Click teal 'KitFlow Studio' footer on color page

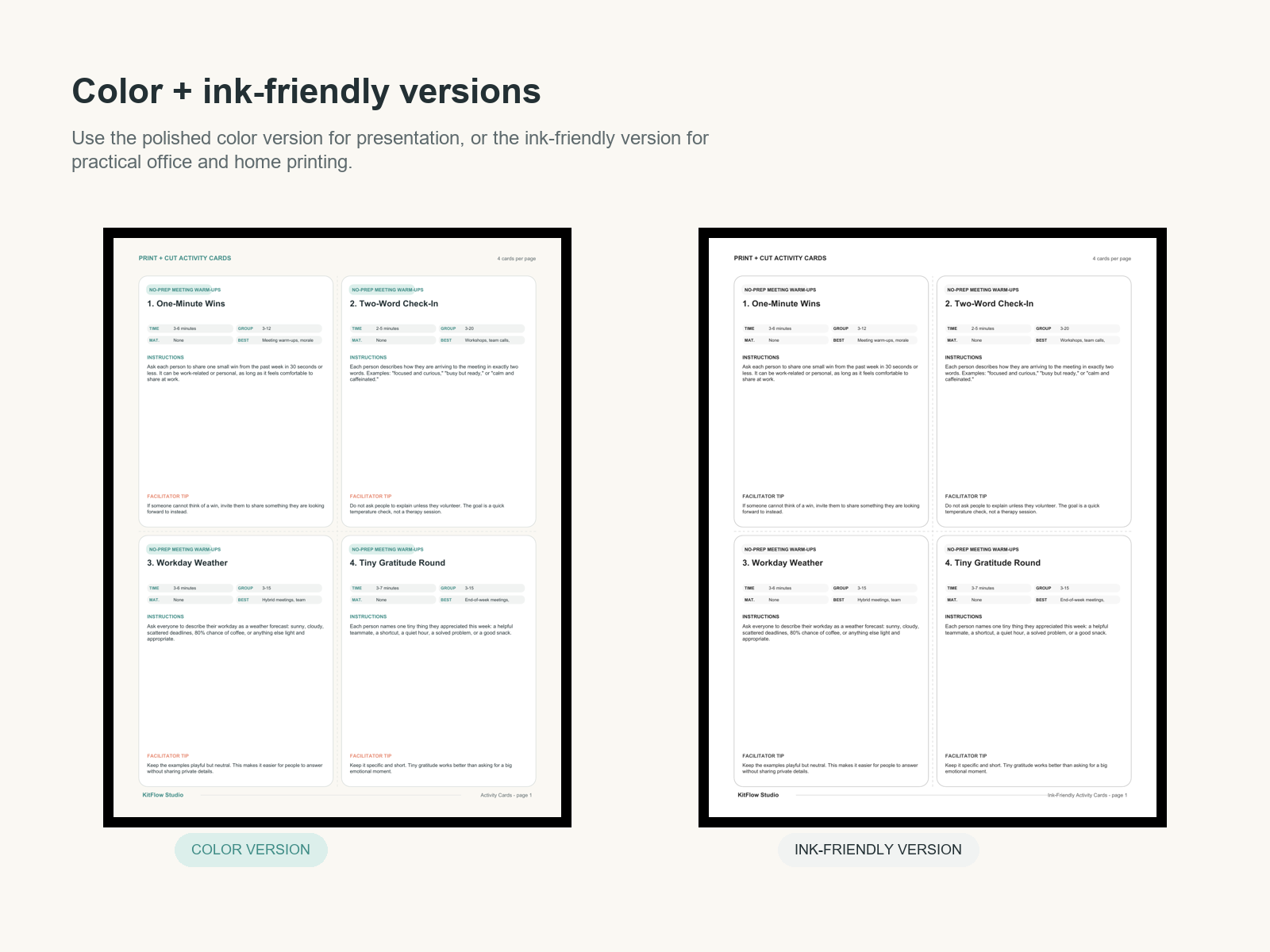(163, 795)
